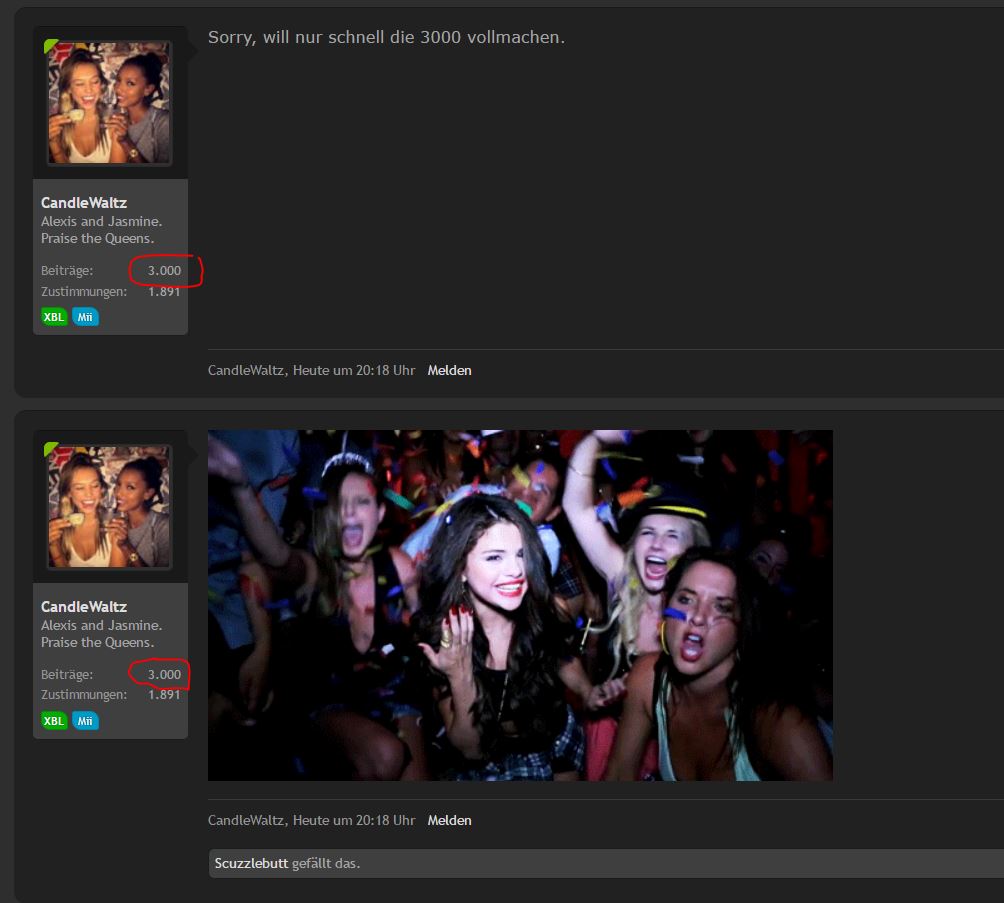Open CandleWaltz avatar in first post

tap(110, 102)
